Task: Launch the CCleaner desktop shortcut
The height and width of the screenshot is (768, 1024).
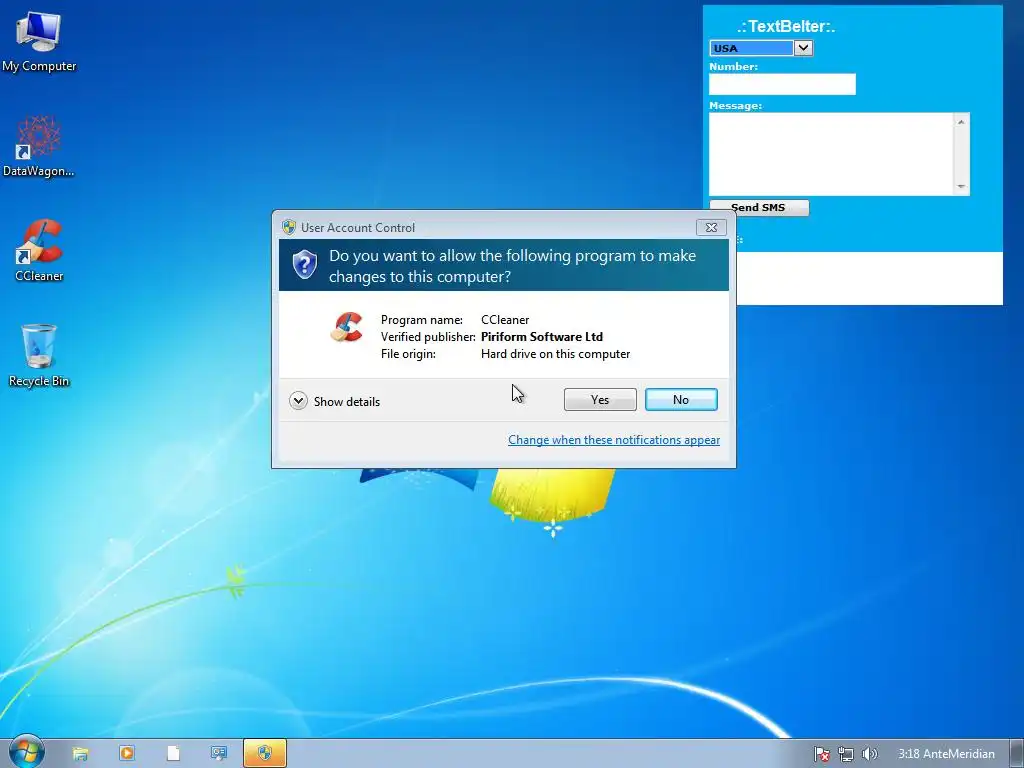Action: [39, 251]
